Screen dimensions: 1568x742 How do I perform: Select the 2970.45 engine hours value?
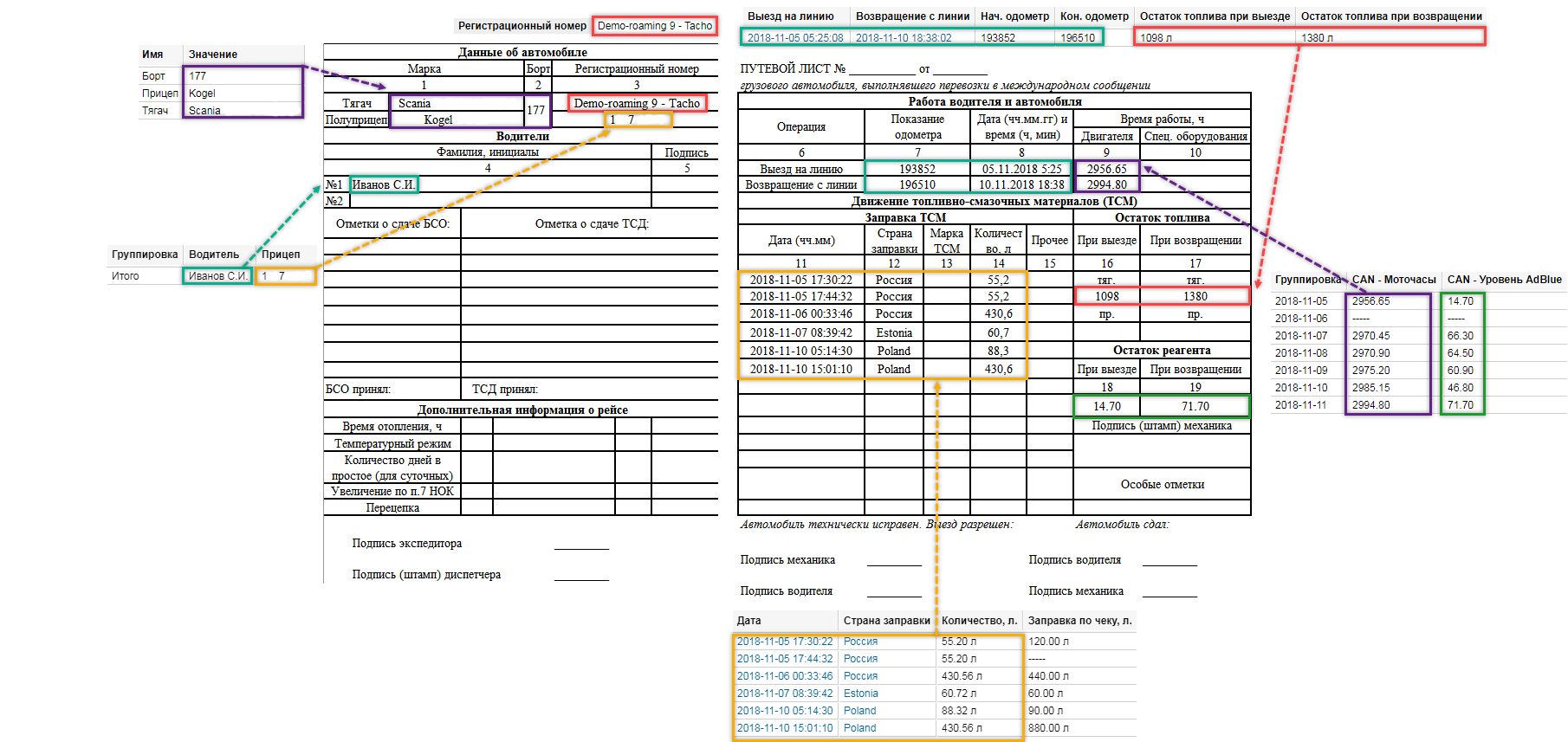1370,336
